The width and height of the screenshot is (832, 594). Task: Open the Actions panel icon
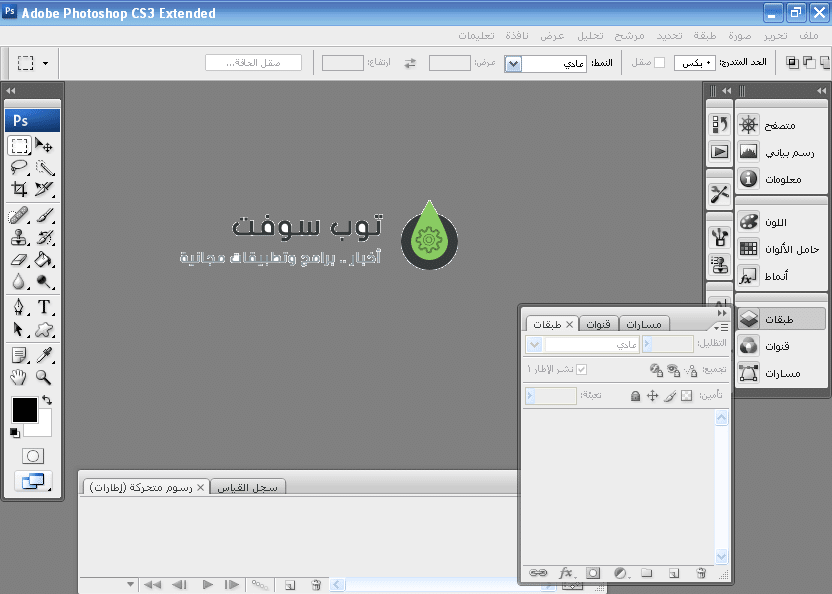pos(720,152)
